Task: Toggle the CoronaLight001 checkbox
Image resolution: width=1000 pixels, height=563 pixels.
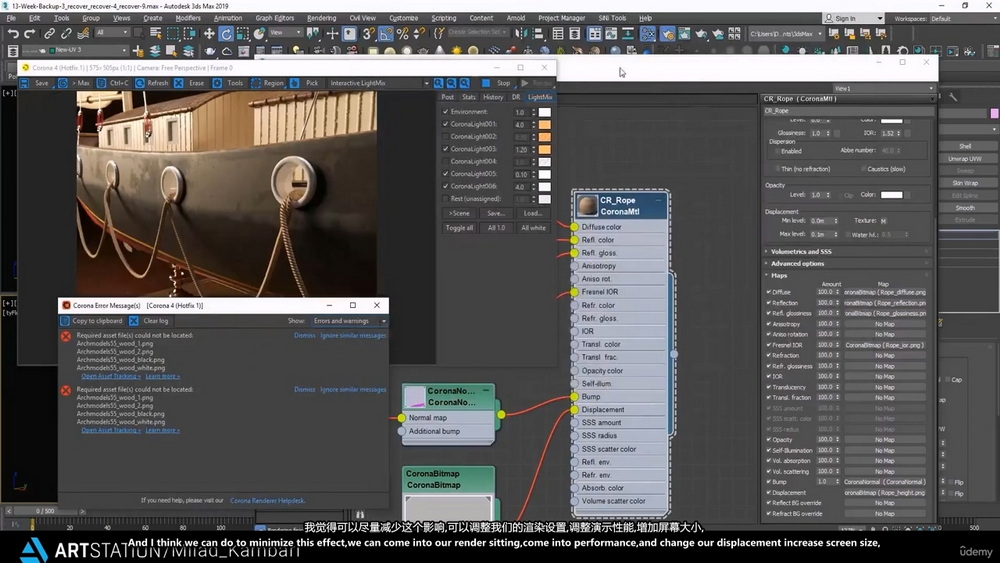Action: pyautogui.click(x=446, y=124)
